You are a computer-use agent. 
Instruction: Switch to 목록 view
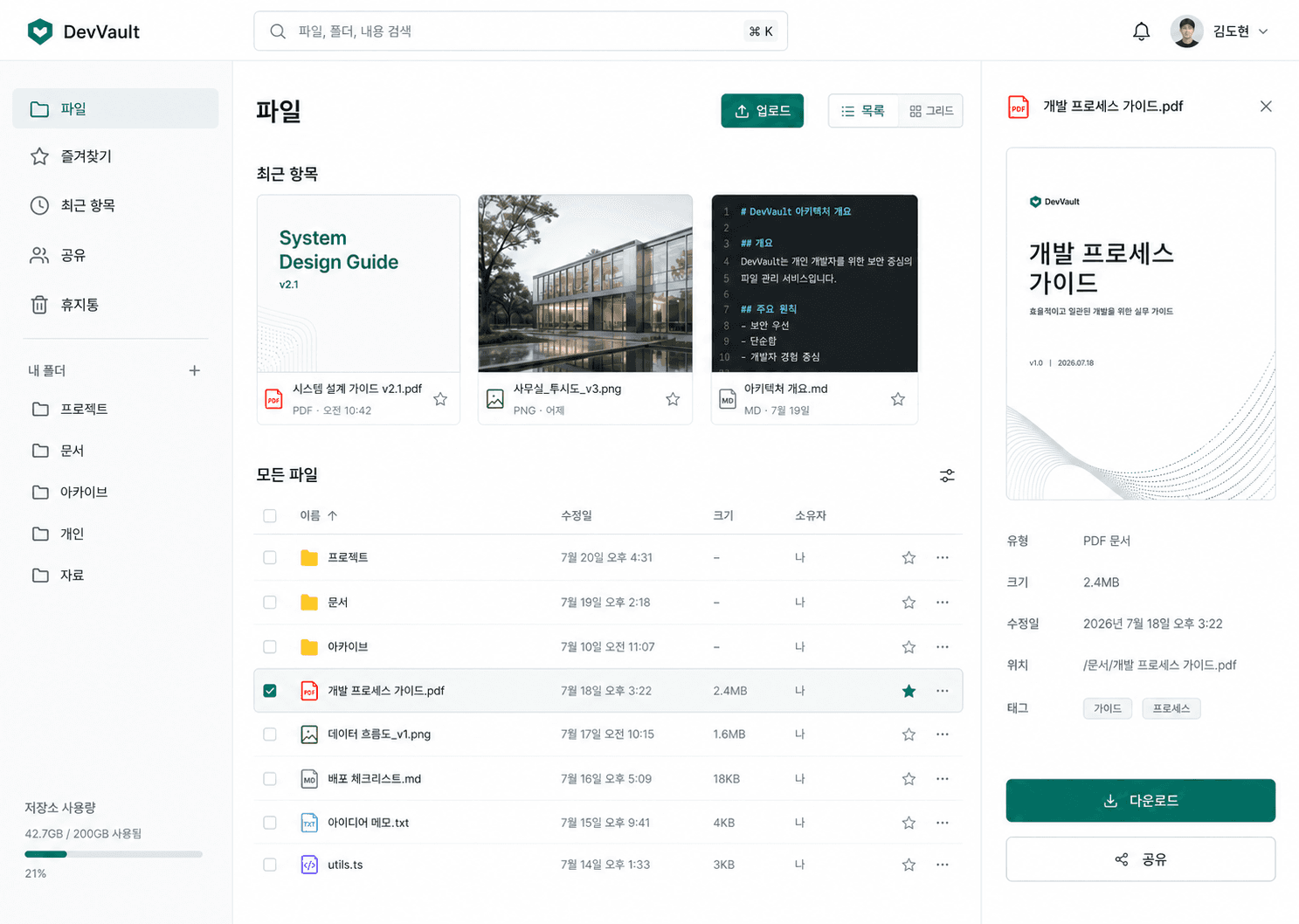863,111
